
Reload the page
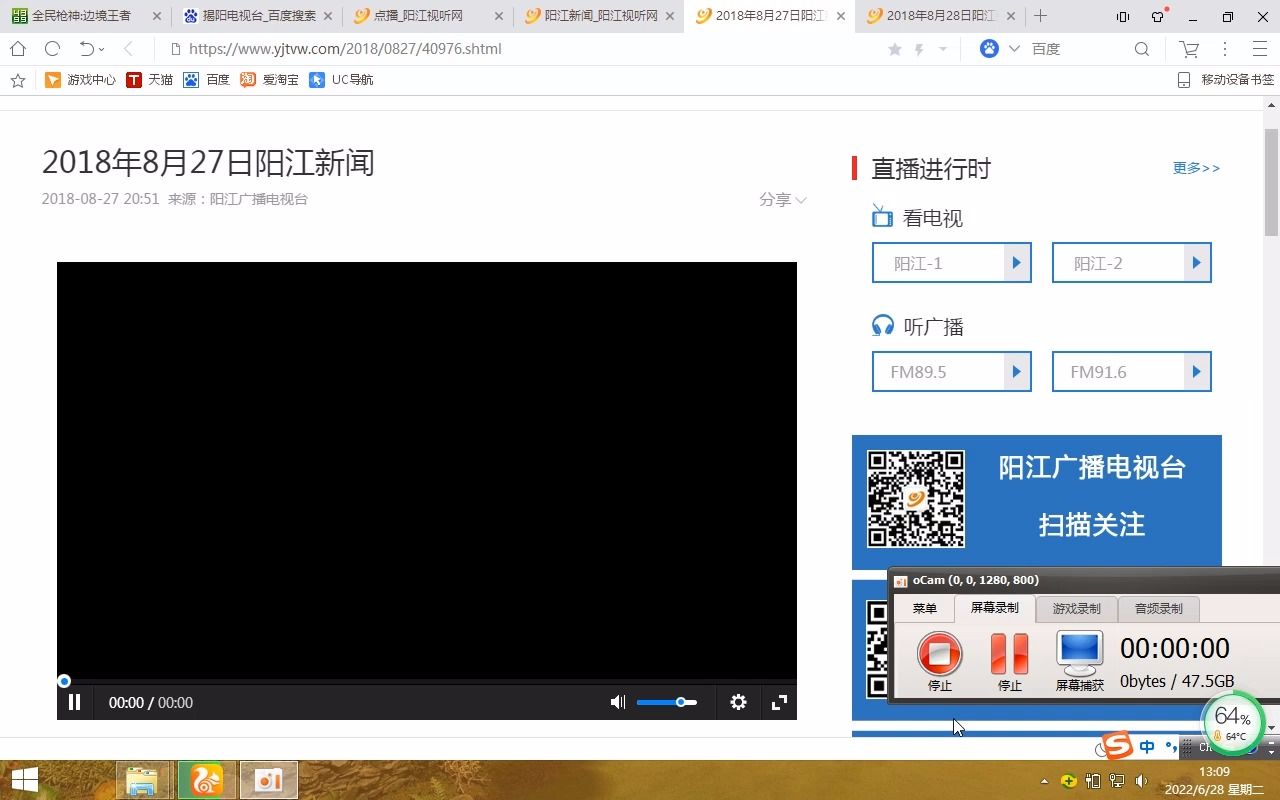coord(53,49)
